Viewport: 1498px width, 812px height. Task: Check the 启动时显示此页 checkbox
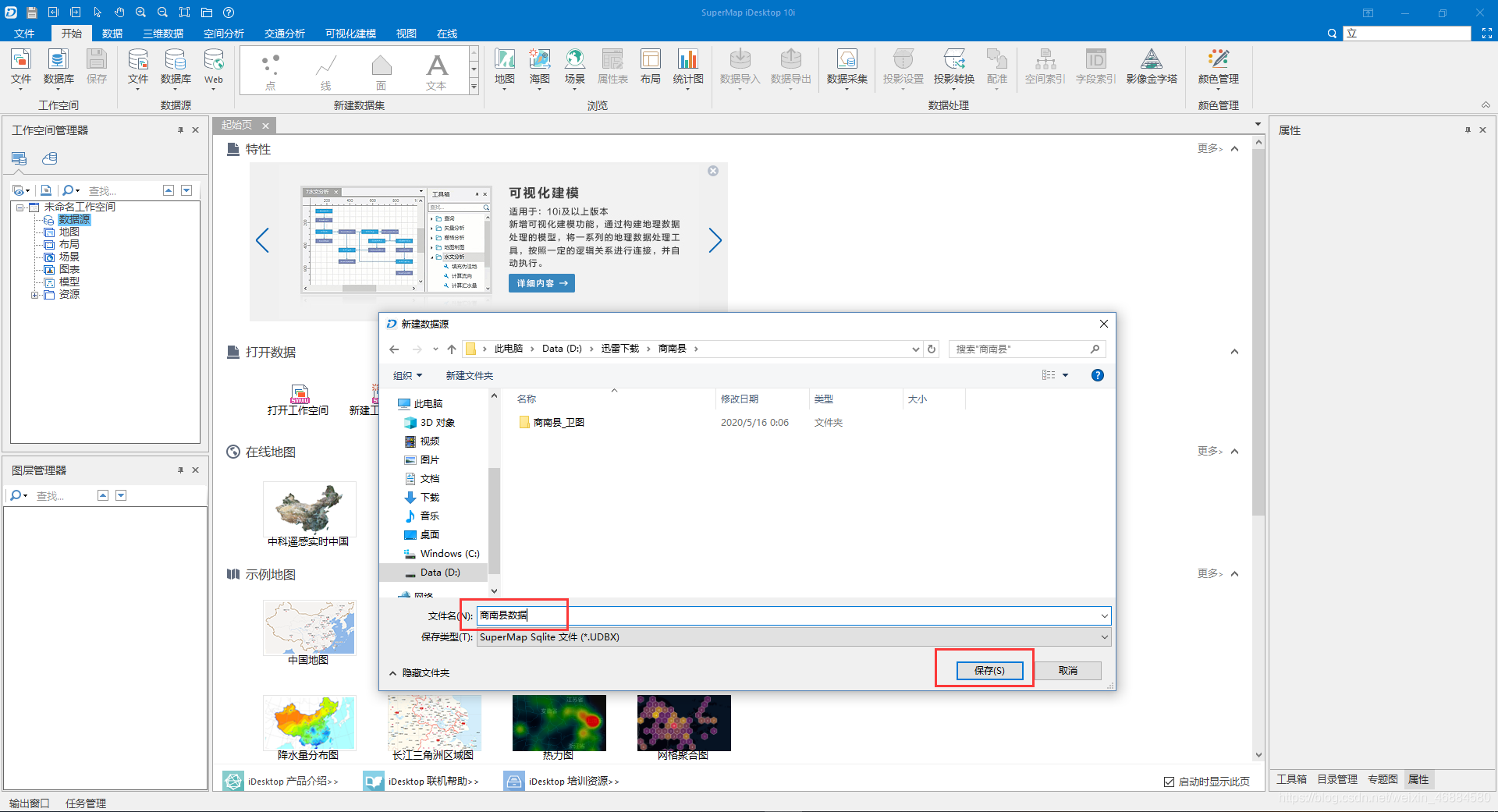click(1168, 781)
